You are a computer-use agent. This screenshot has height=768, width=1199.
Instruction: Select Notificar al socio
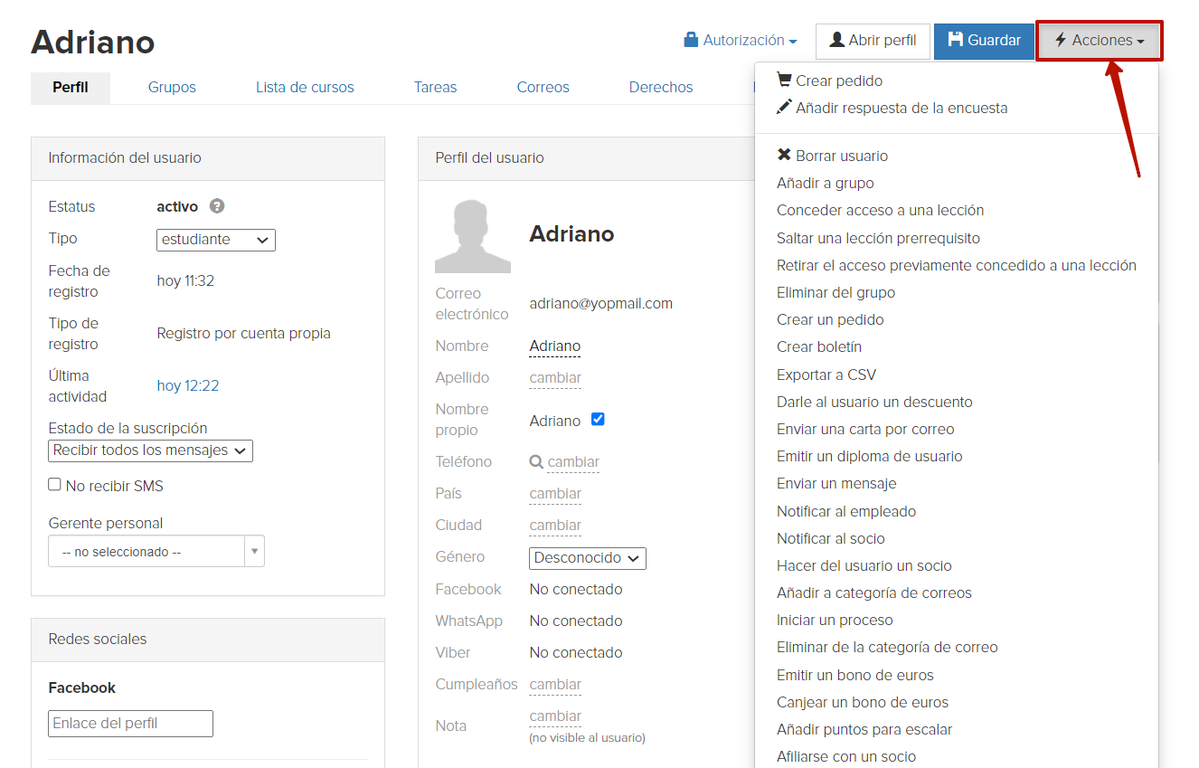tap(830, 539)
